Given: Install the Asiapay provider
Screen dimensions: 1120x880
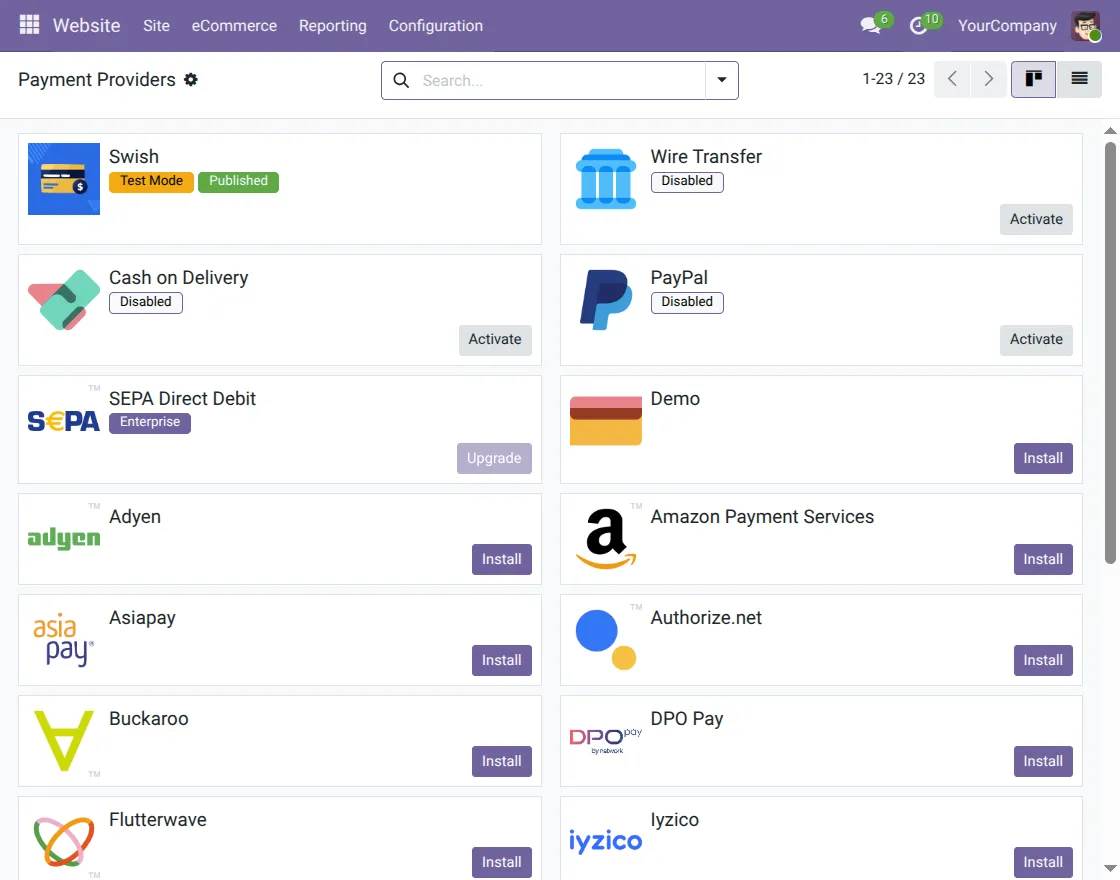Looking at the screenshot, I should (501, 661).
